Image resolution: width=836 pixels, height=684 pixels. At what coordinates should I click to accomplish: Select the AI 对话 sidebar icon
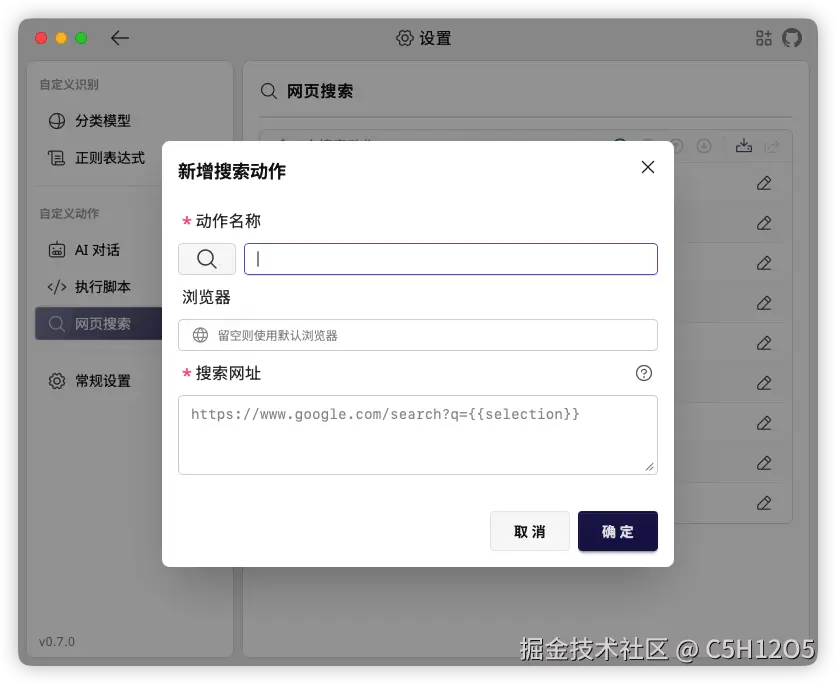[58, 250]
